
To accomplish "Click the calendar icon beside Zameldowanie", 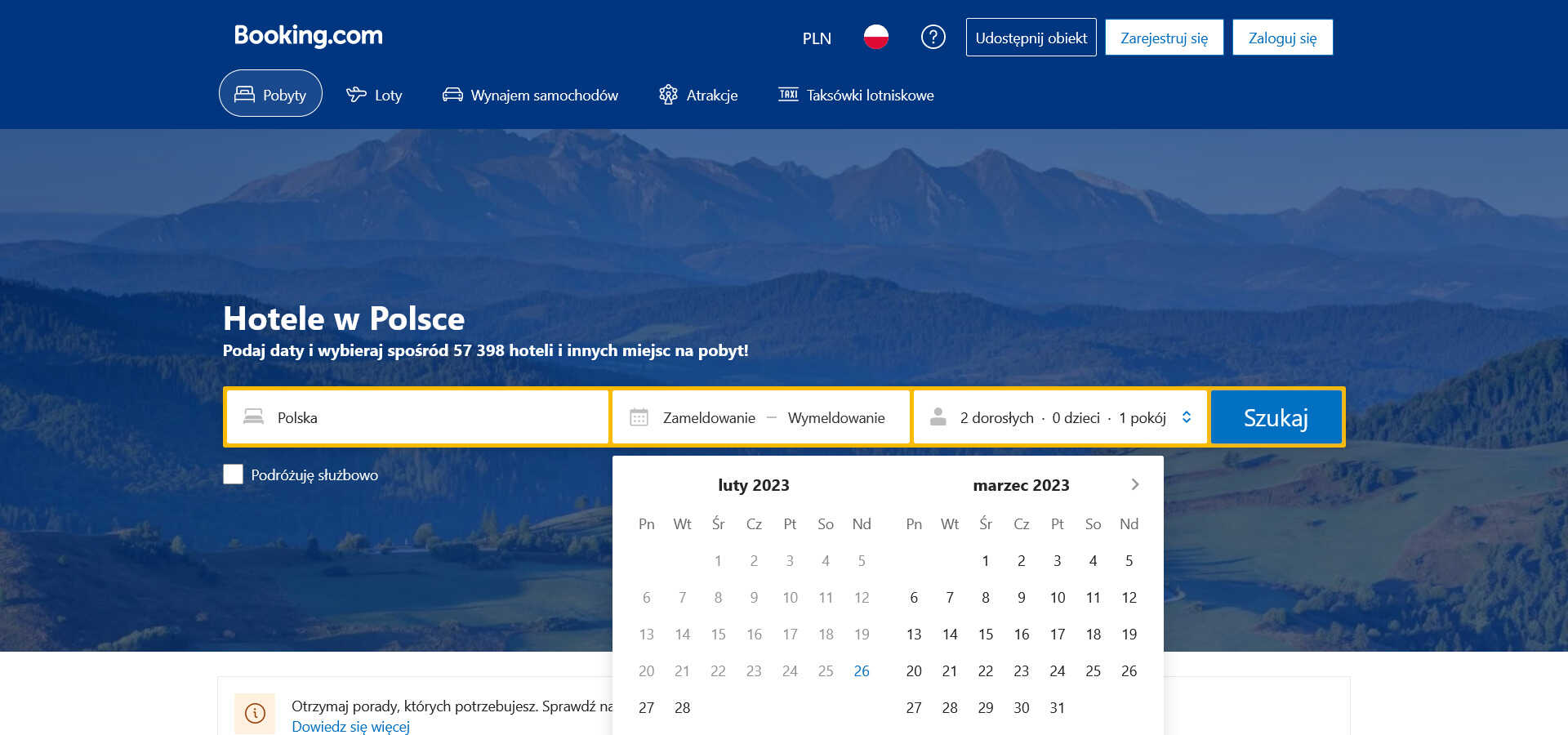I will point(639,417).
